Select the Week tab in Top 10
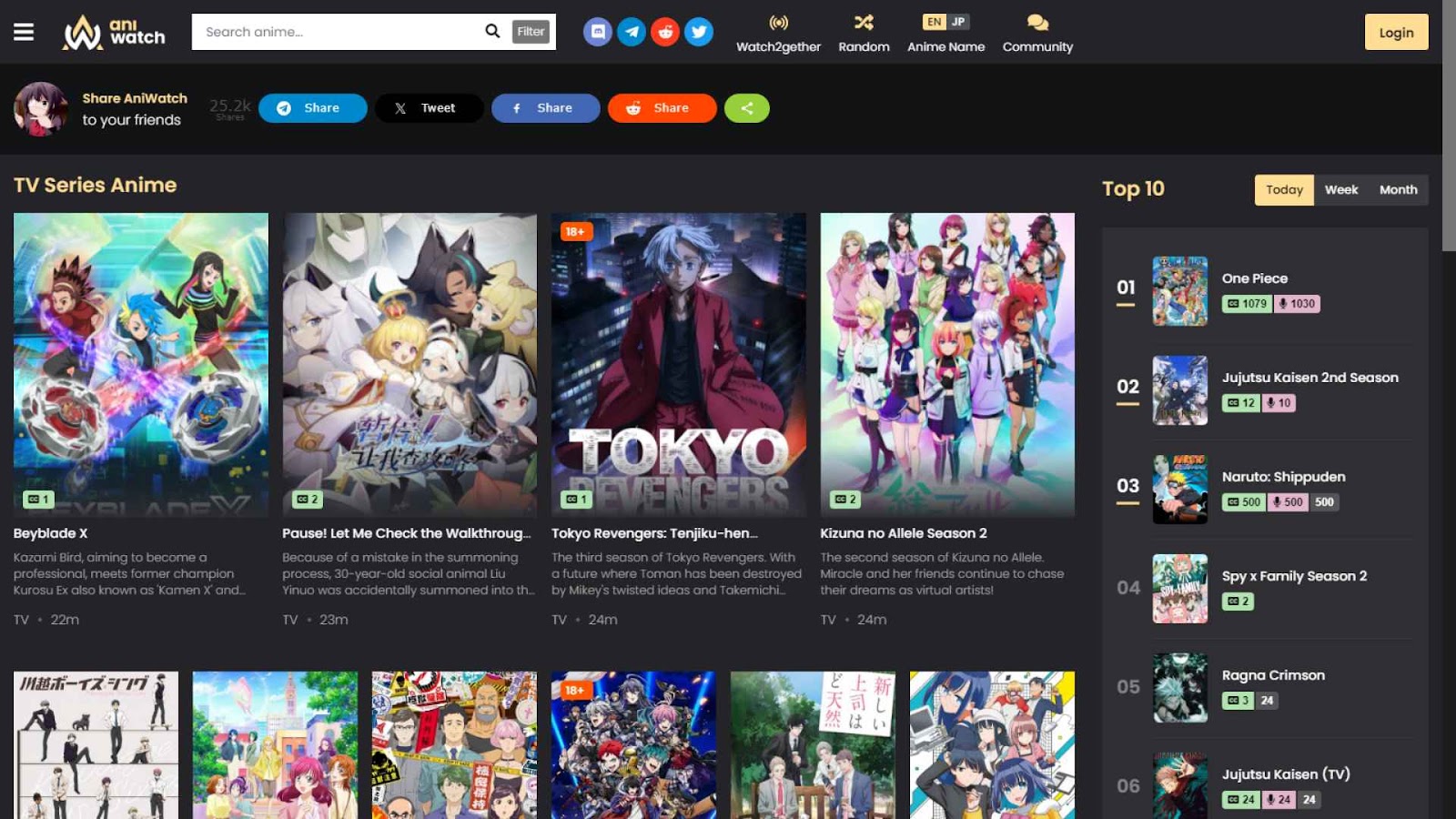Image resolution: width=1456 pixels, height=819 pixels. [1341, 190]
